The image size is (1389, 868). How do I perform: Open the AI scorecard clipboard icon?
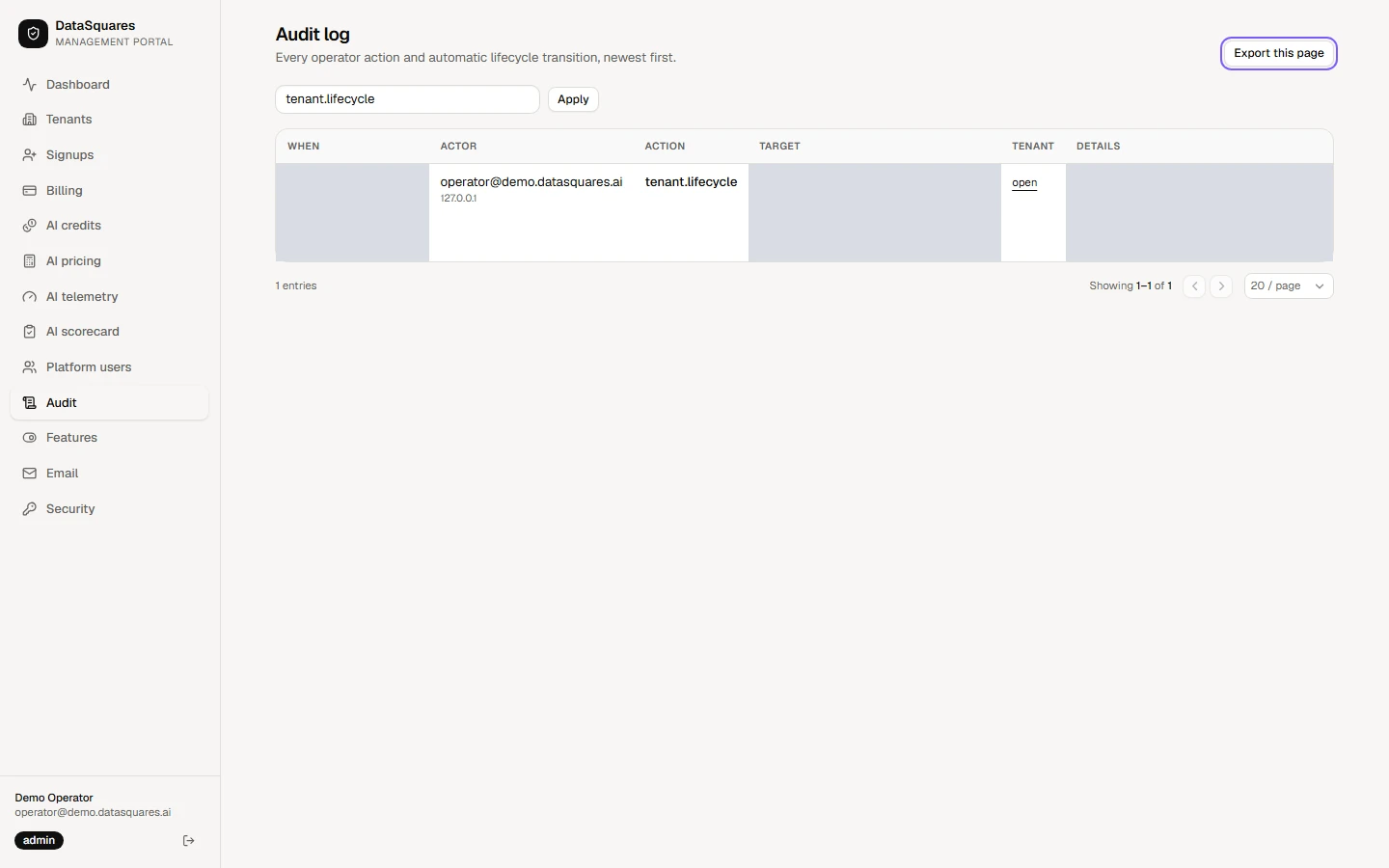tap(30, 332)
